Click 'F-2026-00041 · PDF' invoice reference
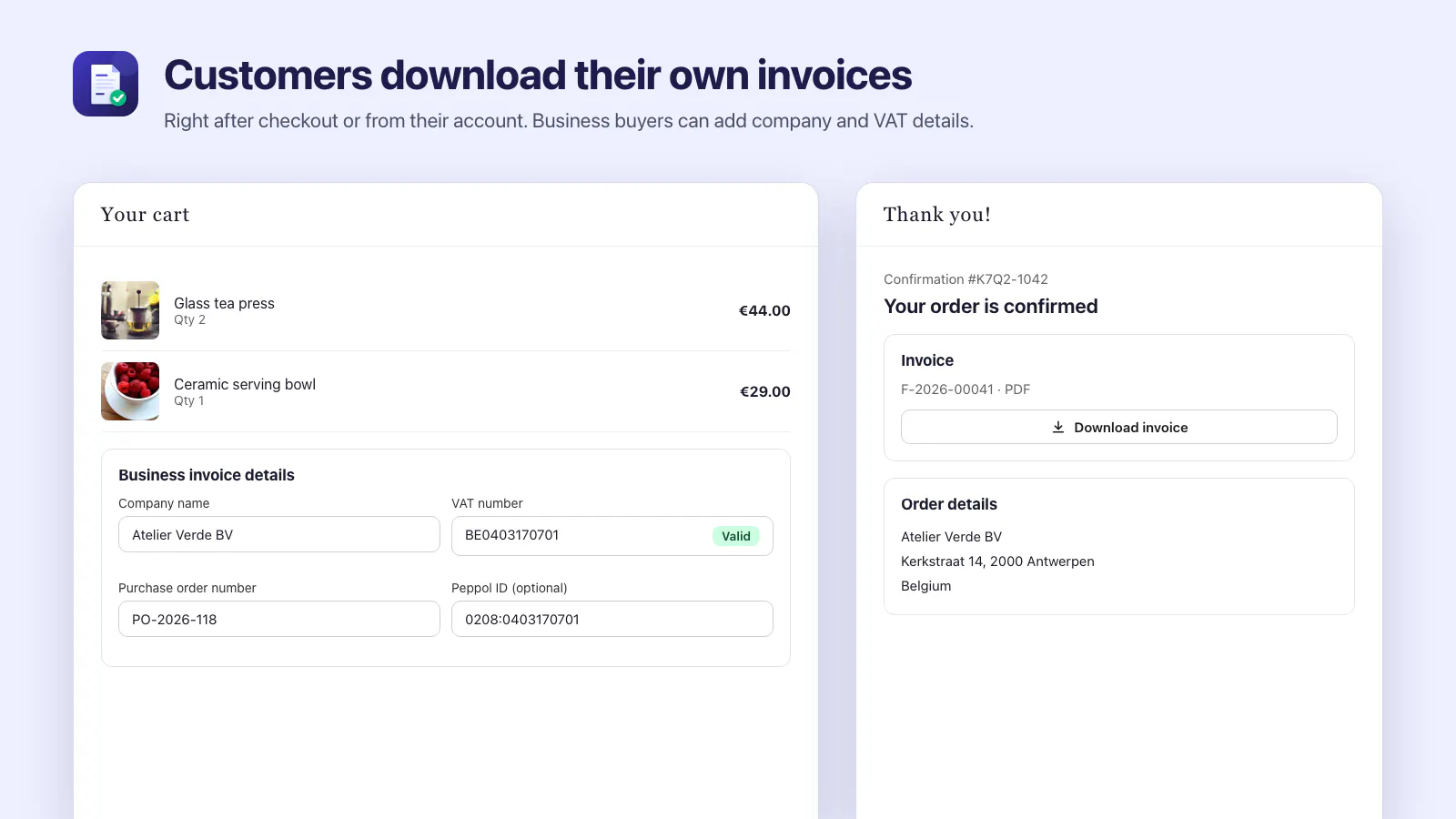1456x819 pixels. pyautogui.click(x=966, y=389)
